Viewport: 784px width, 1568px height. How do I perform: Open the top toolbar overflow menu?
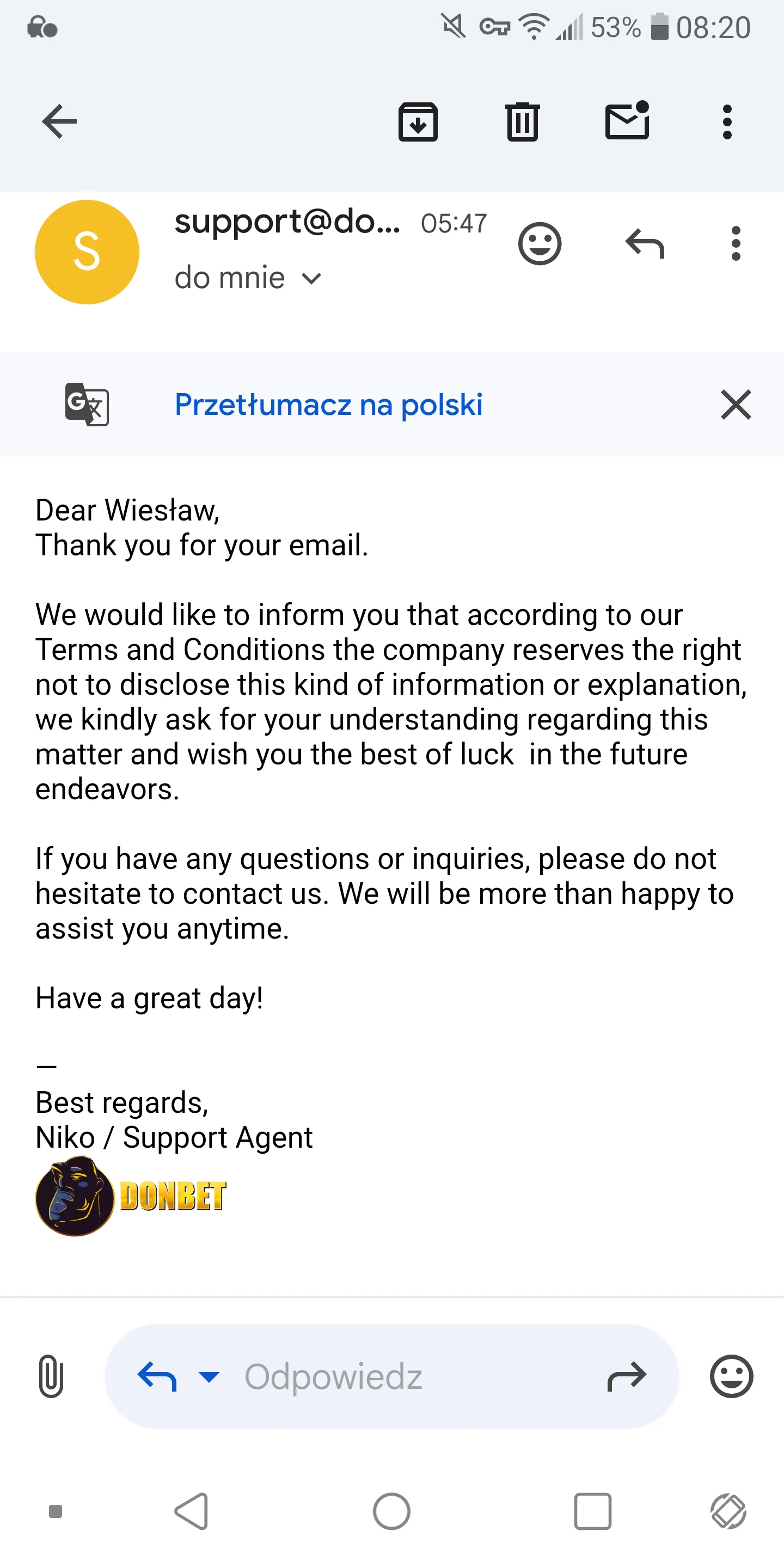coord(727,122)
